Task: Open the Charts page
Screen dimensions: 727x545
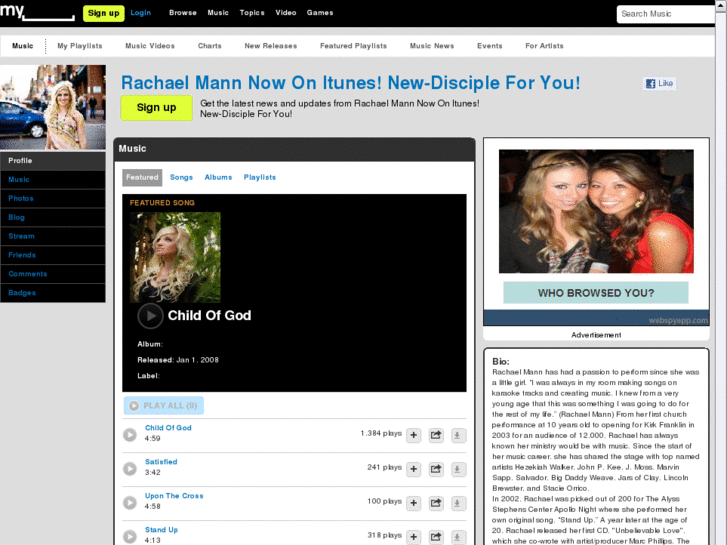Action: [x=210, y=46]
